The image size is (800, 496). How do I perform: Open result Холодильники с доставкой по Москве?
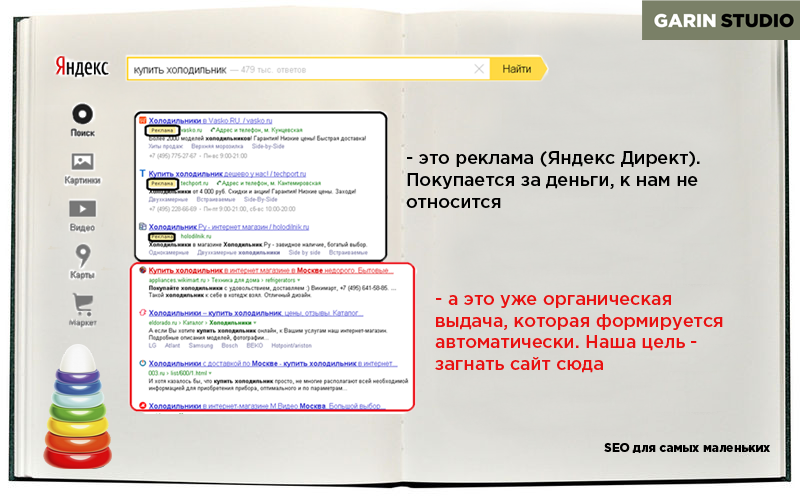point(273,363)
